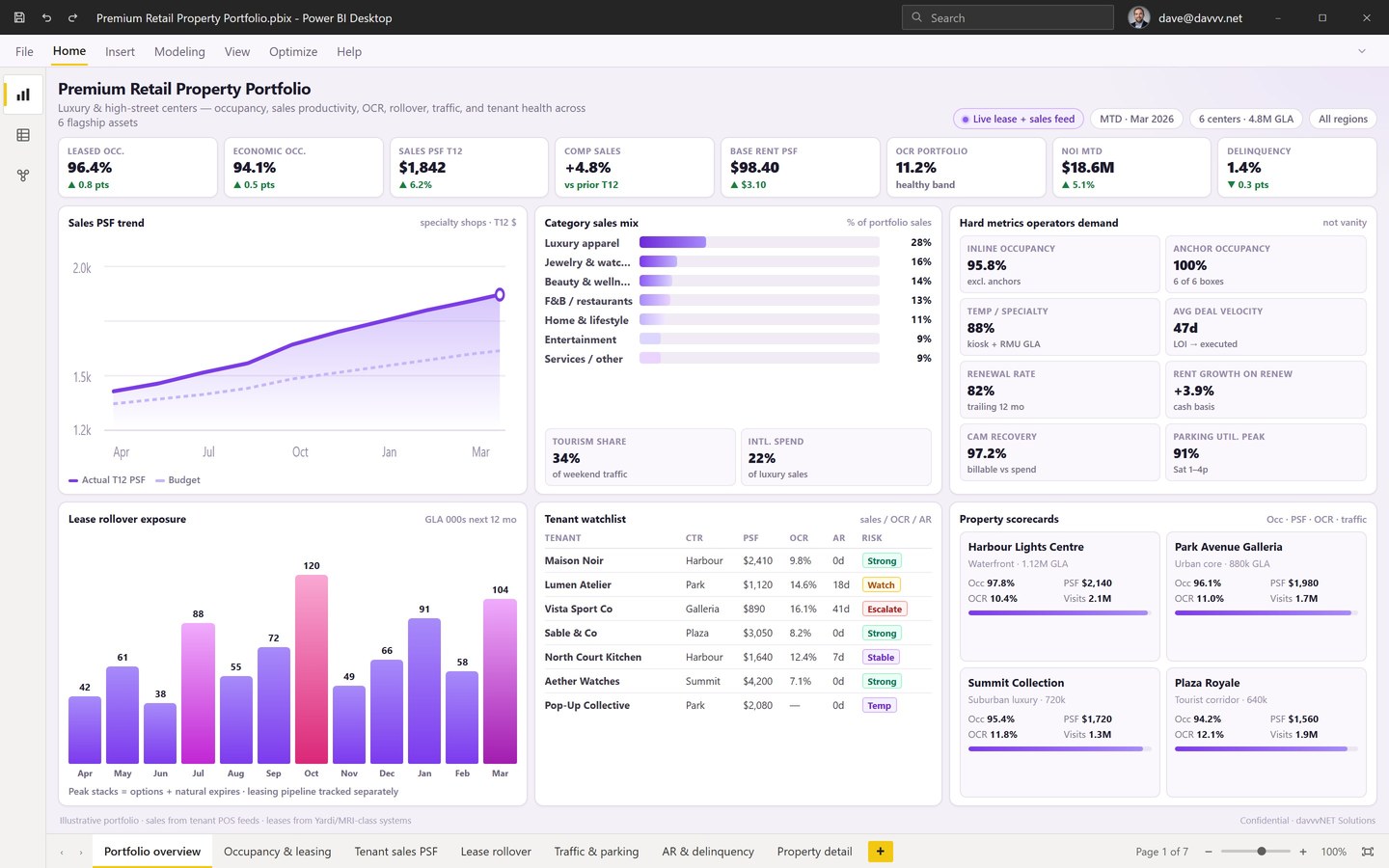The height and width of the screenshot is (868, 1389).
Task: Click the Temp badge for Pop-Up Collective
Action: 879,706
